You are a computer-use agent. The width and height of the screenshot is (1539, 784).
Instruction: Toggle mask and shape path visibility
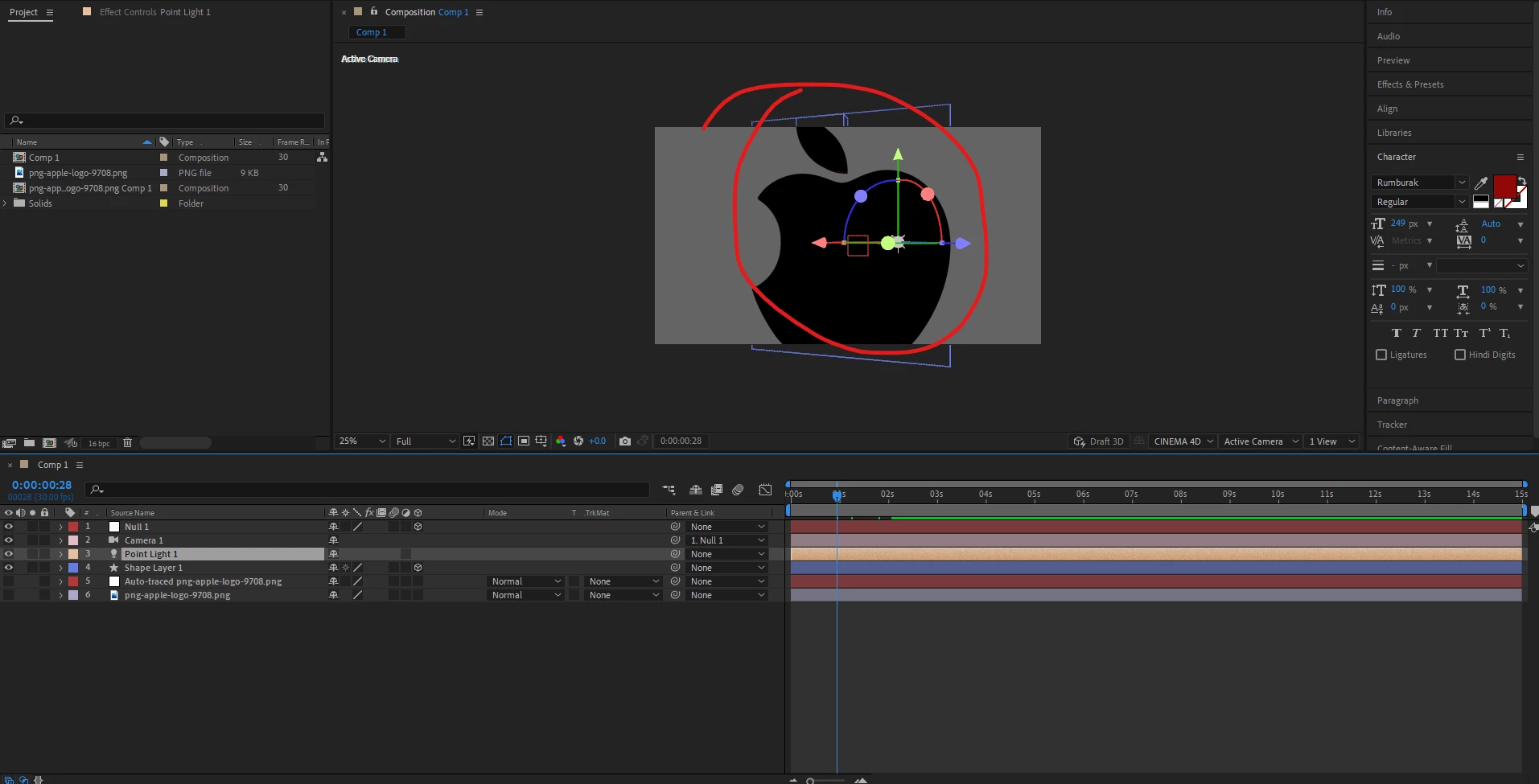click(506, 441)
